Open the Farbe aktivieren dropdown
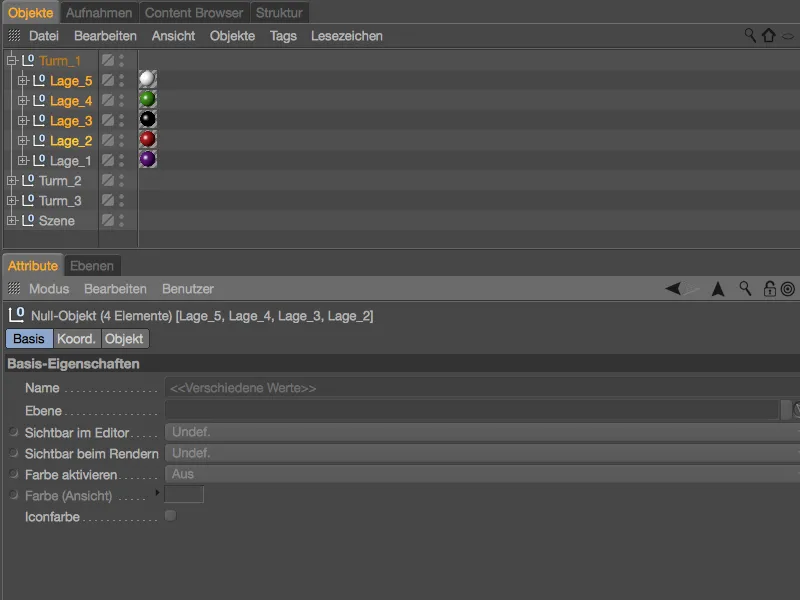Image resolution: width=800 pixels, height=600 pixels. [482, 474]
